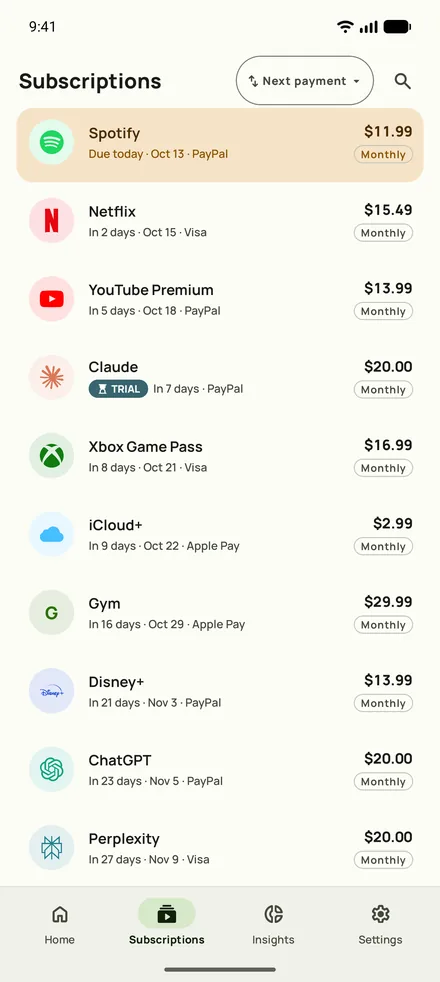The image size is (440, 982).
Task: Click the Spotify logo icon
Action: coord(51,142)
